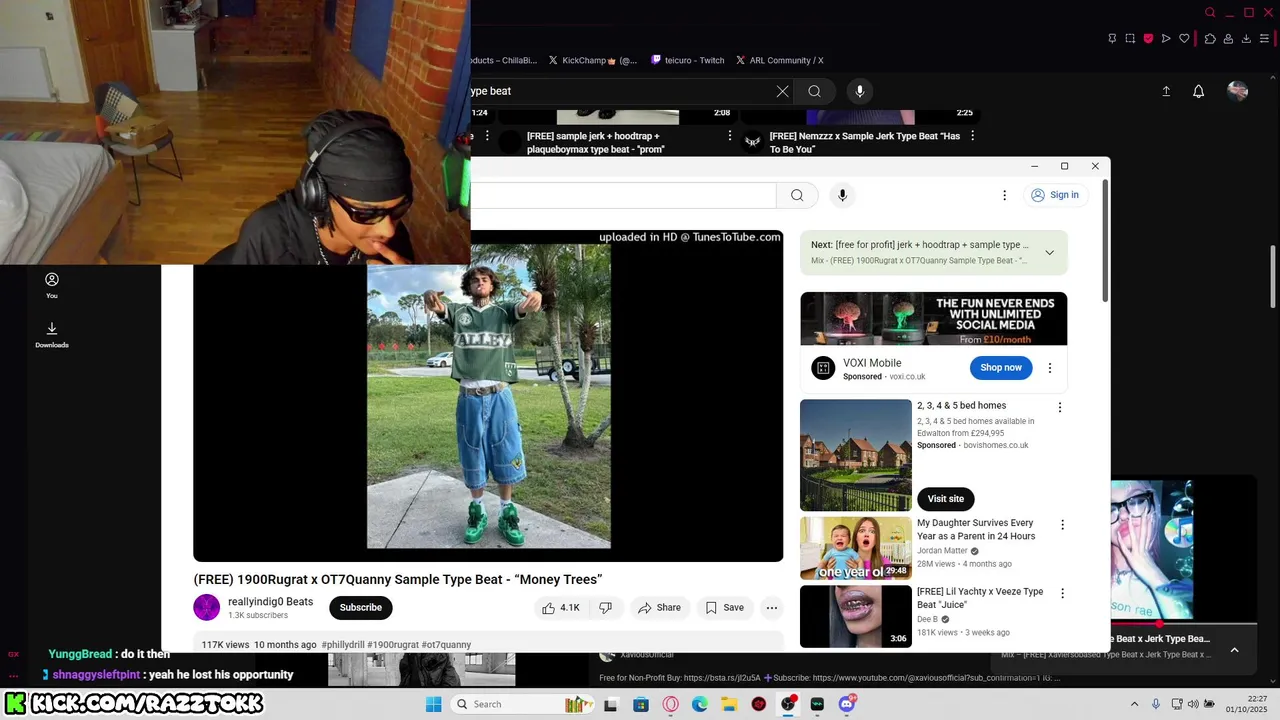
Task: Open Windows Start menu
Action: [433, 704]
